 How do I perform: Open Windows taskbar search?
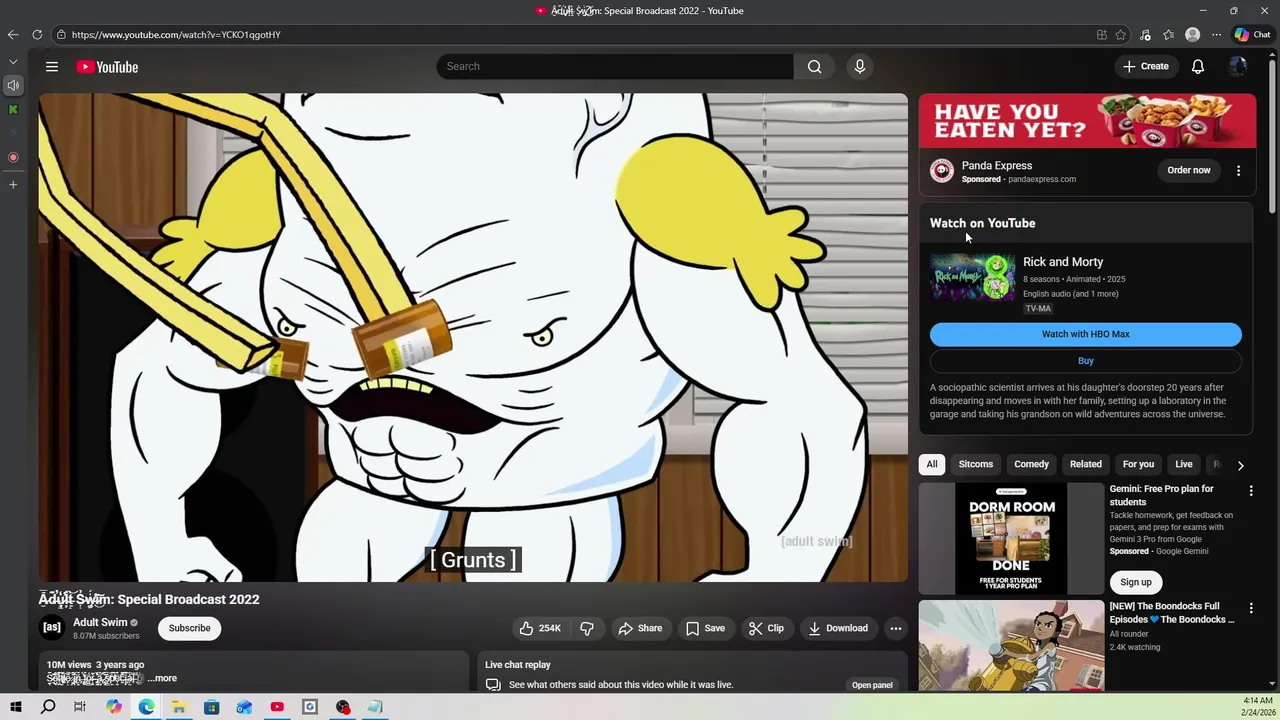(x=48, y=707)
